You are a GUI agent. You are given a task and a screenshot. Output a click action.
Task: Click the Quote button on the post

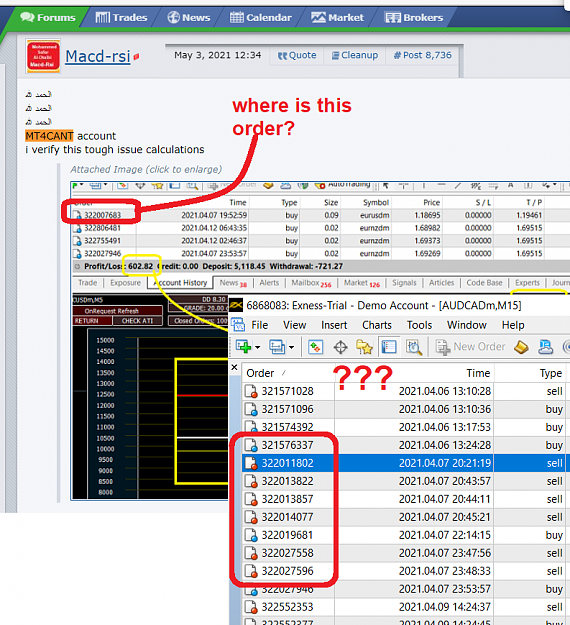click(297, 55)
